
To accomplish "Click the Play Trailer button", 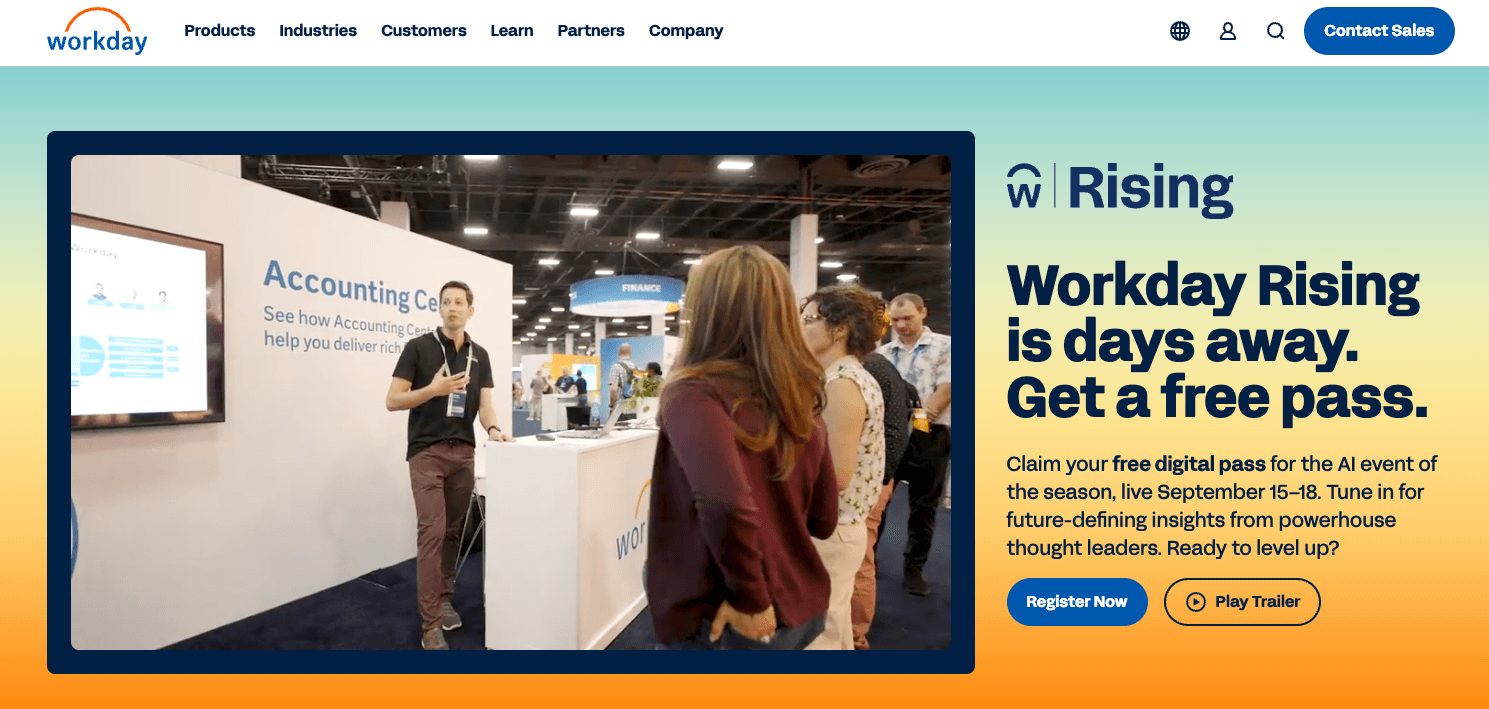I will click(x=1242, y=602).
